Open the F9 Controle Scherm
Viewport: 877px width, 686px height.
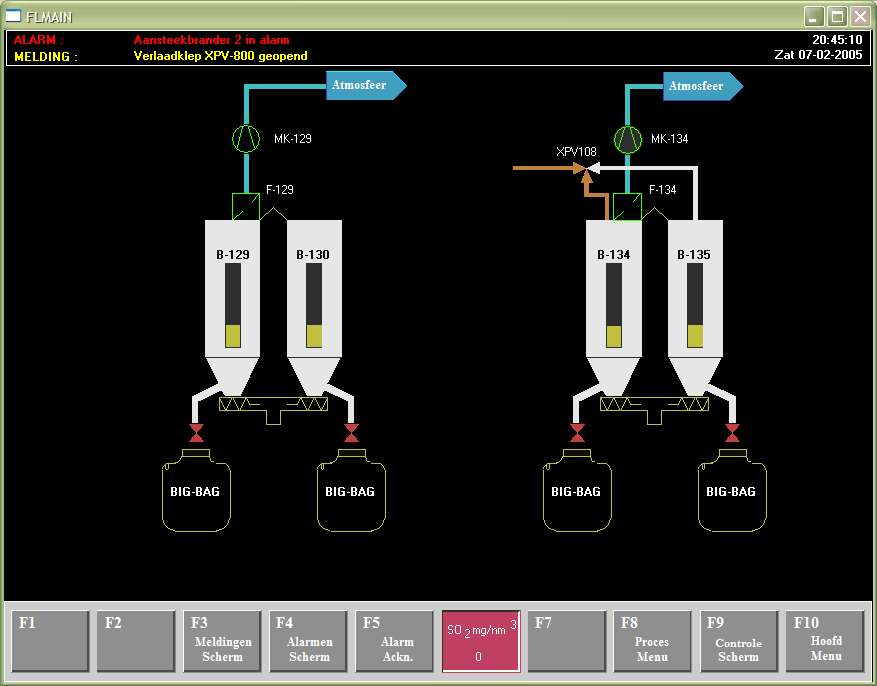click(x=738, y=641)
